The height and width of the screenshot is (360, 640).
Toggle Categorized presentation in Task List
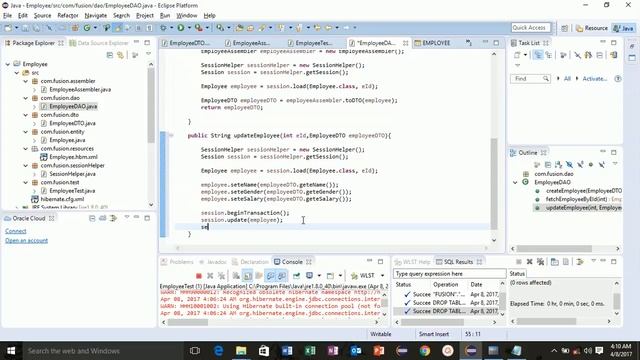tap(538, 55)
